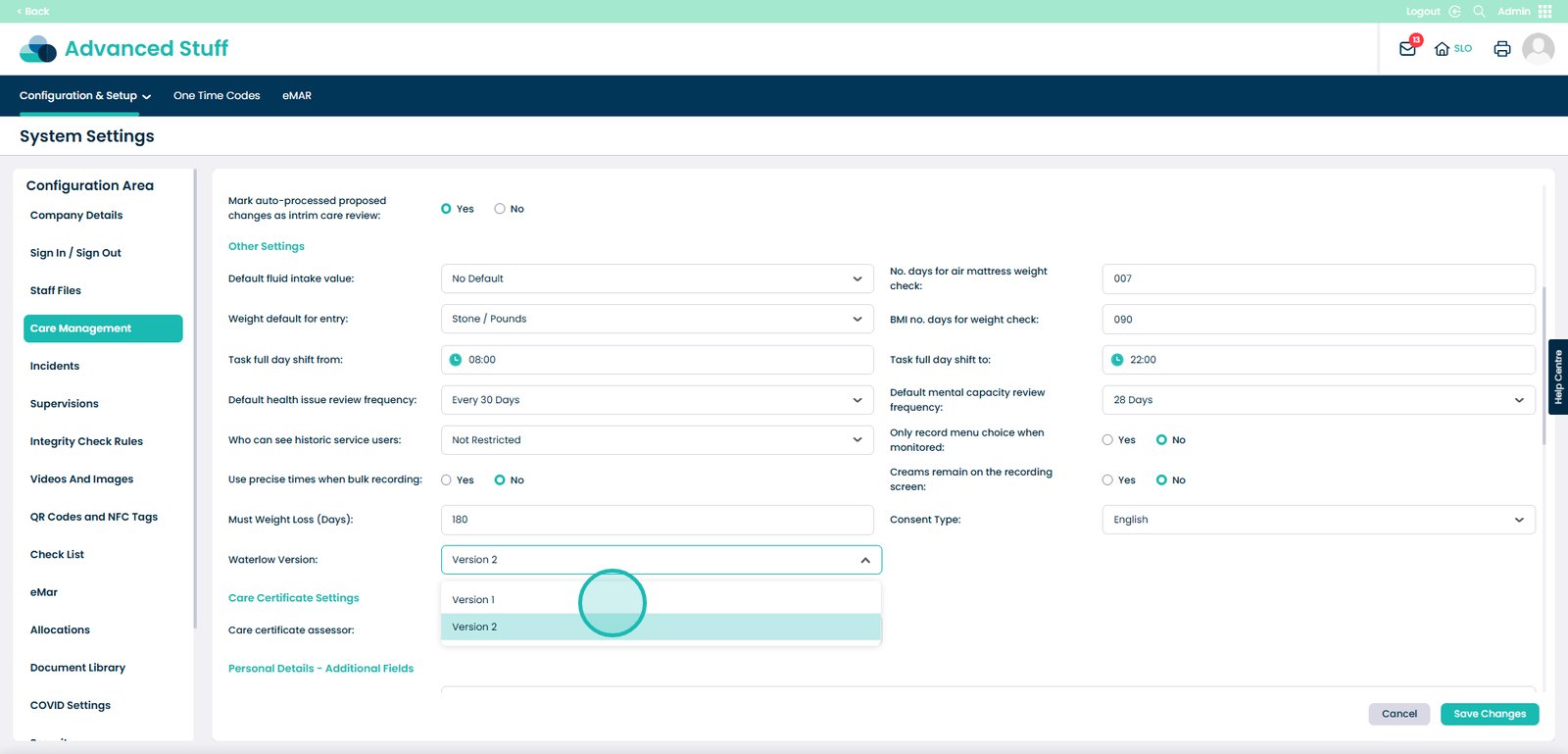This screenshot has height=754, width=1568.
Task: Select No for mark auto-processed proposed changes
Action: [500, 209]
